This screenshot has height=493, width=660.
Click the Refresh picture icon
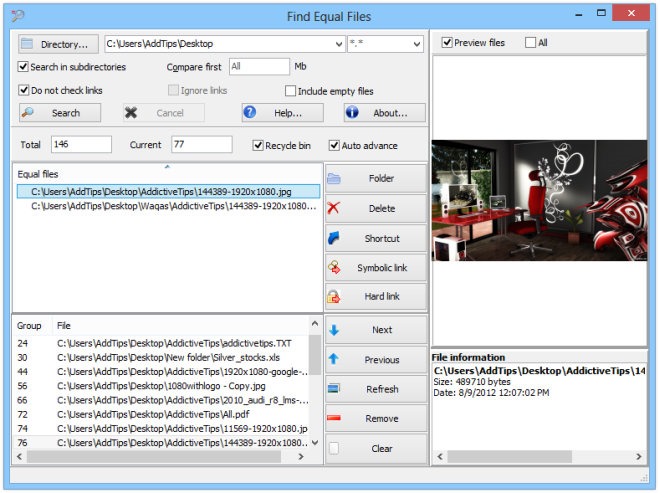[333, 389]
